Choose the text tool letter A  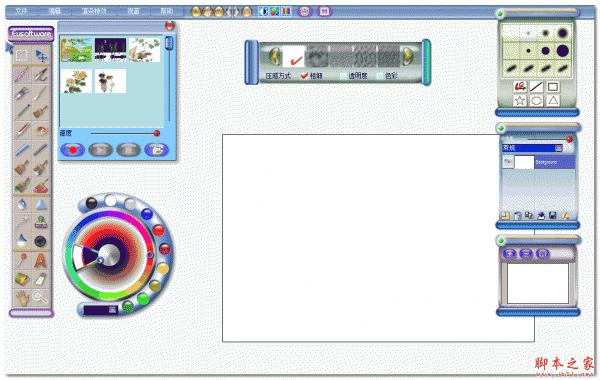[40, 261]
